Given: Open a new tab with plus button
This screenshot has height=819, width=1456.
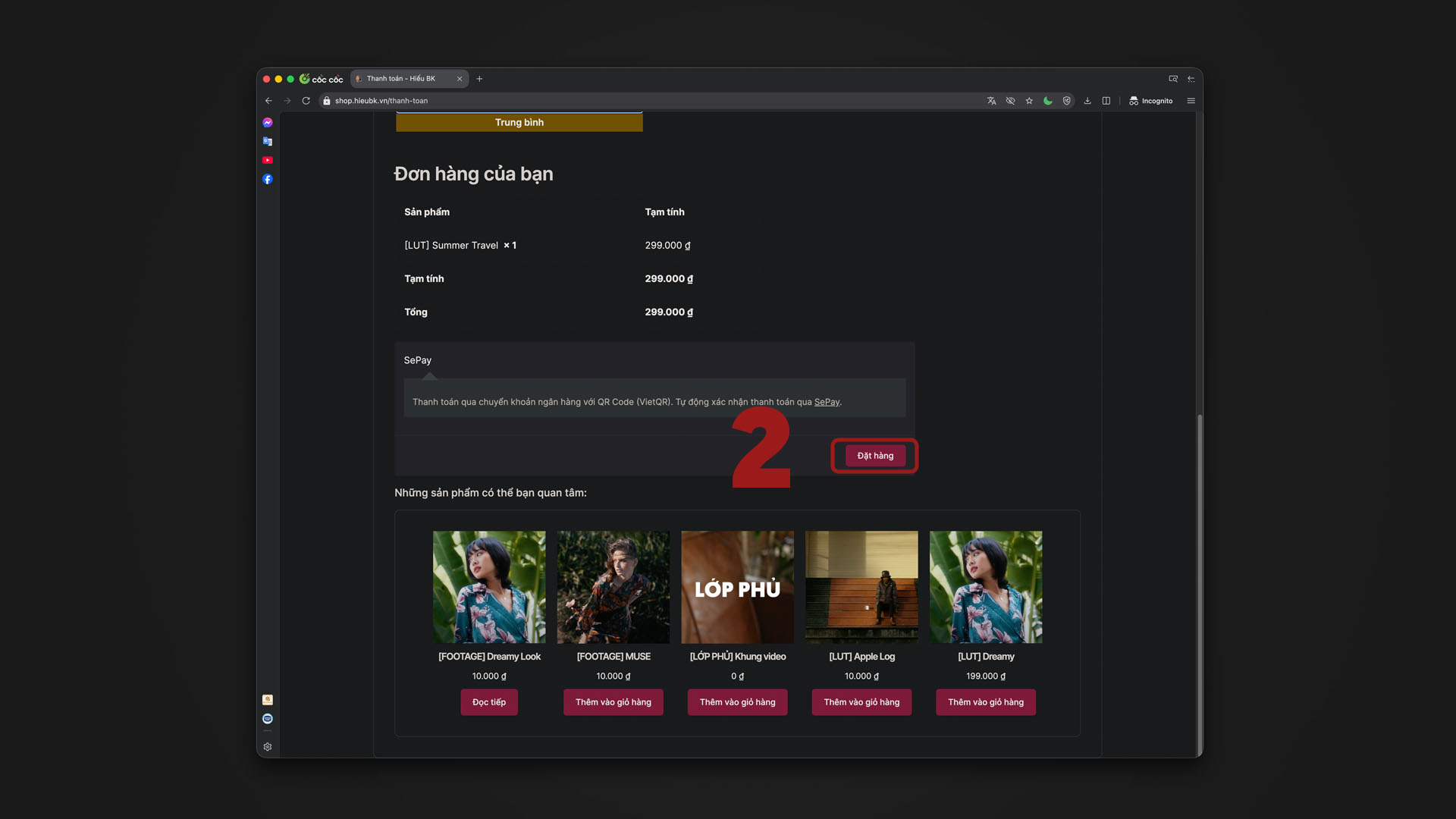Looking at the screenshot, I should coord(479,79).
